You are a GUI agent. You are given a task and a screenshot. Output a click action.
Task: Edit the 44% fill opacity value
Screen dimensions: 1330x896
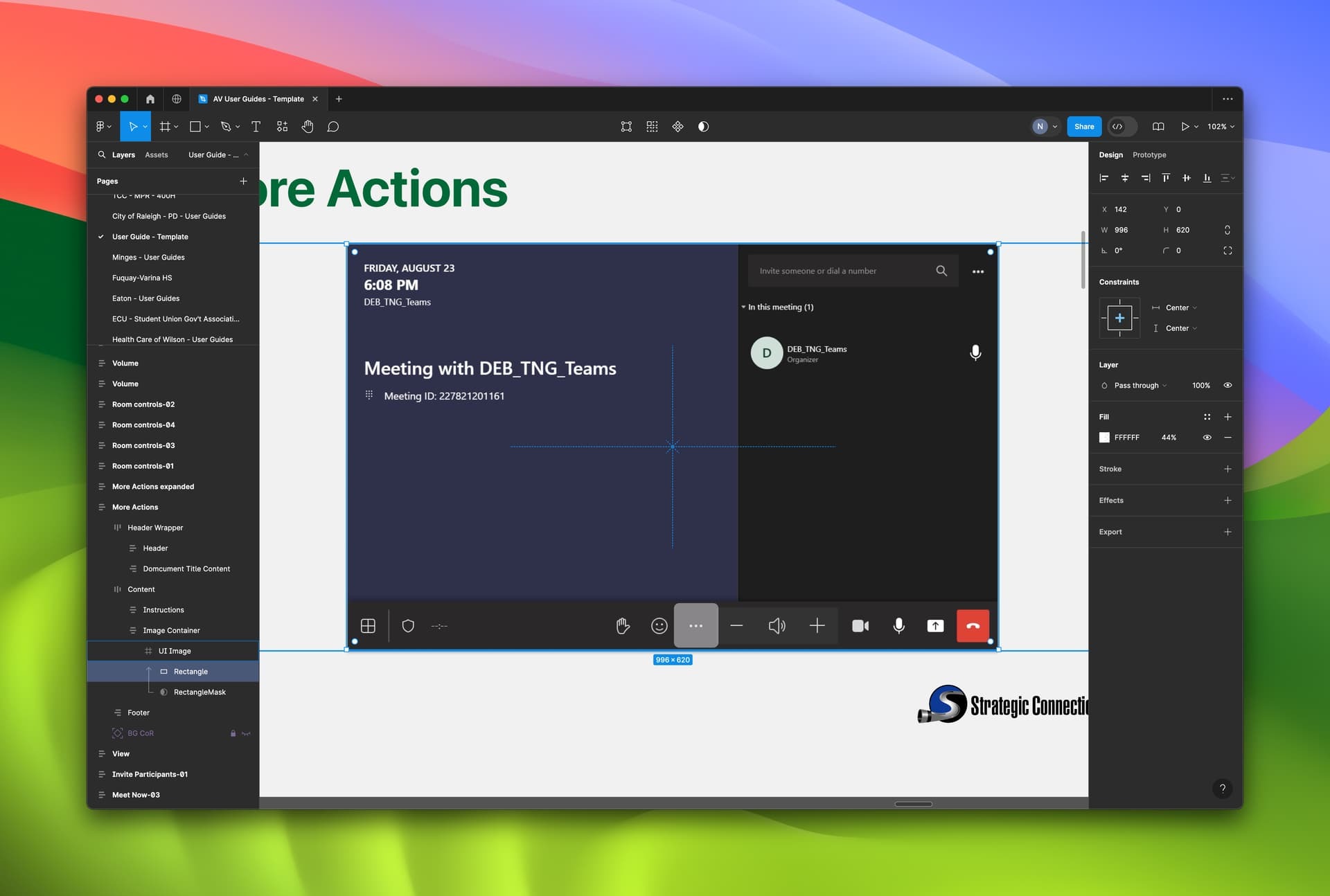point(1169,438)
